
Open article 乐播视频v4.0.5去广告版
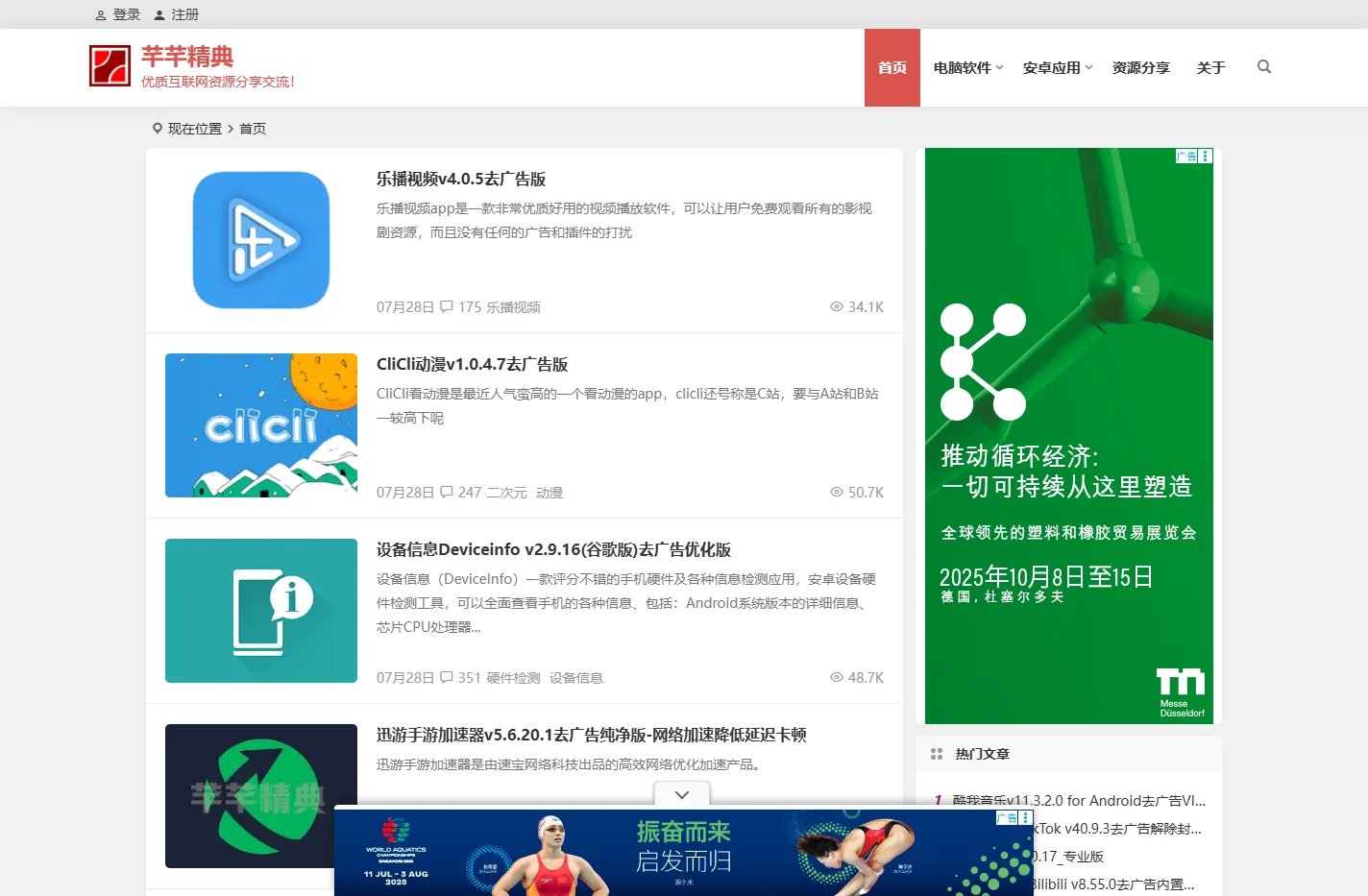point(461,179)
